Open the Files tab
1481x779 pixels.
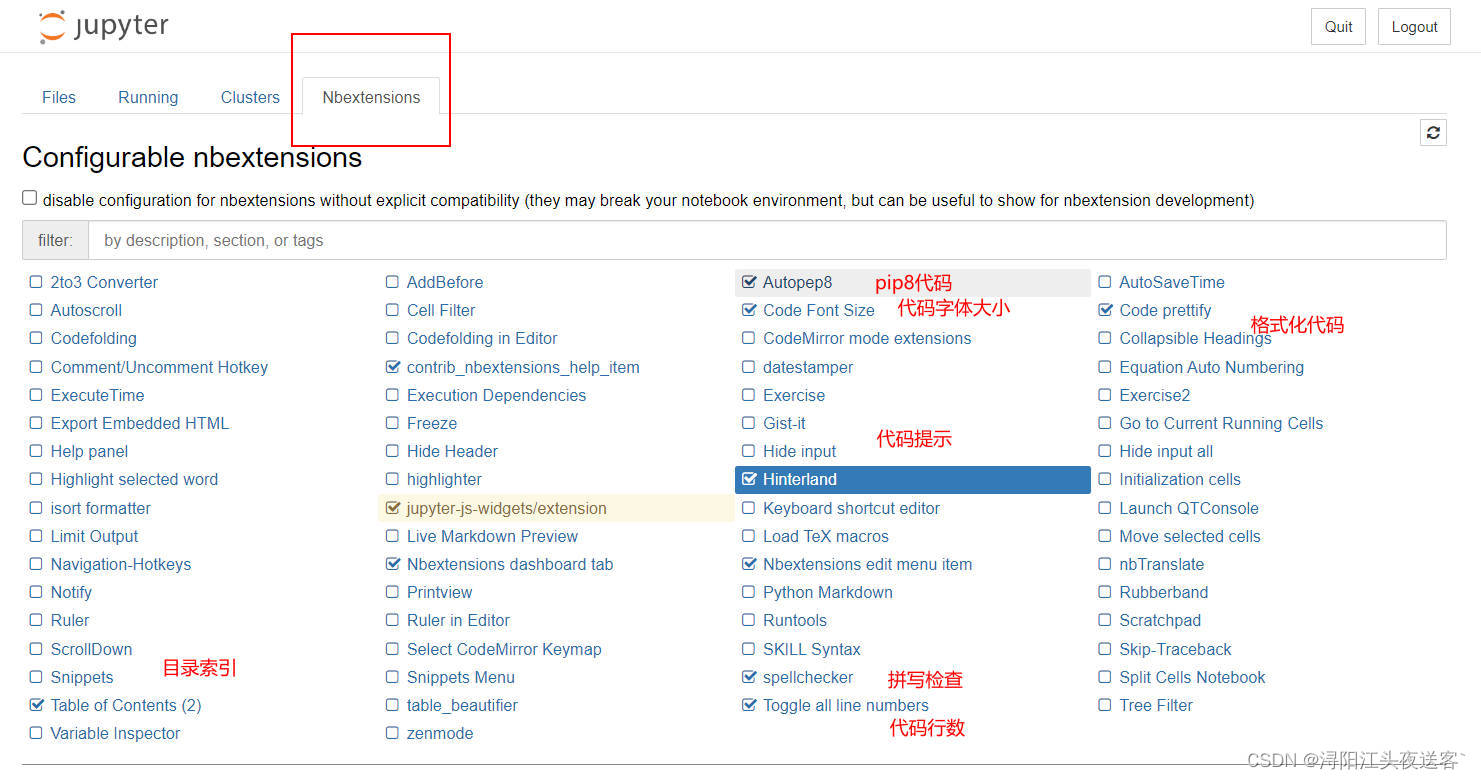point(59,97)
